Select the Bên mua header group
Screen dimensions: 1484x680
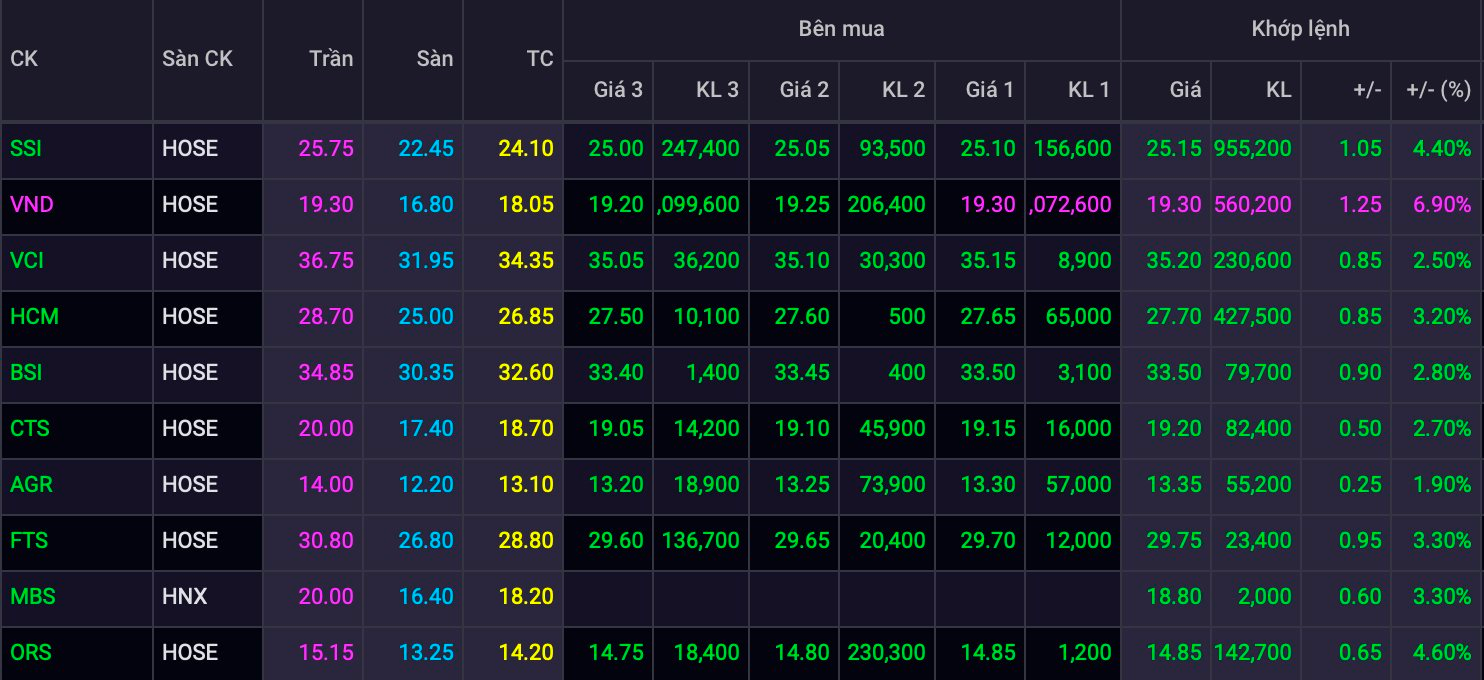pyautogui.click(x=841, y=29)
